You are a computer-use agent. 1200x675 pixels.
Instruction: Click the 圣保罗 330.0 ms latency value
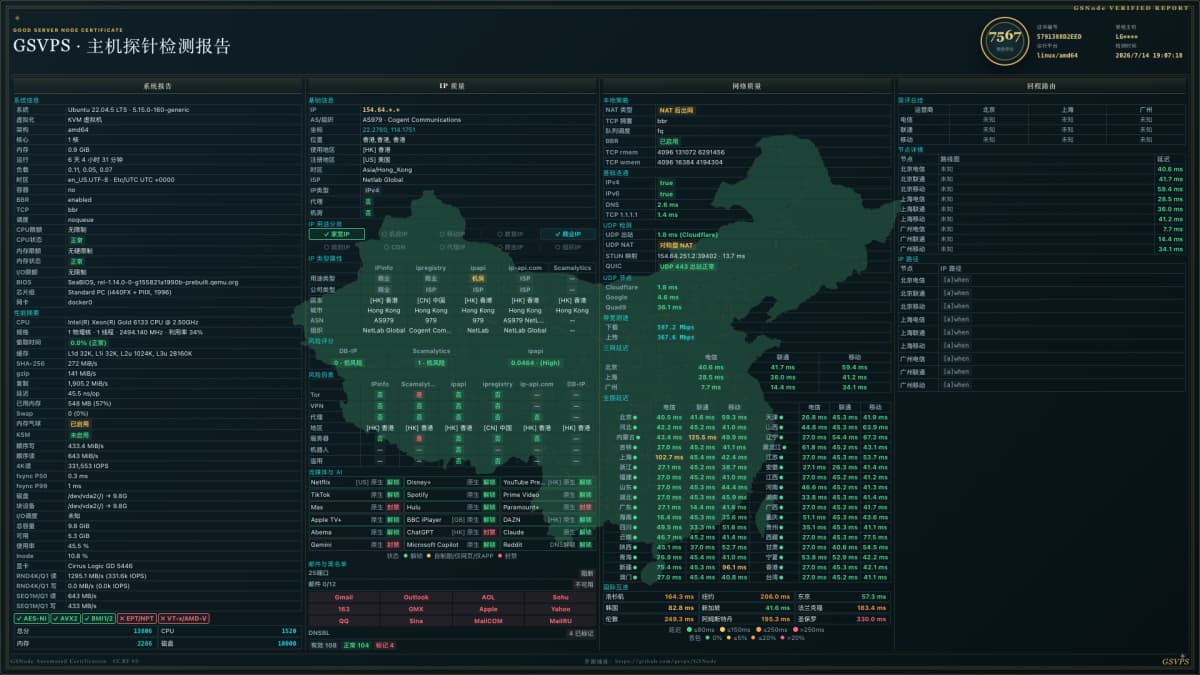click(x=872, y=619)
